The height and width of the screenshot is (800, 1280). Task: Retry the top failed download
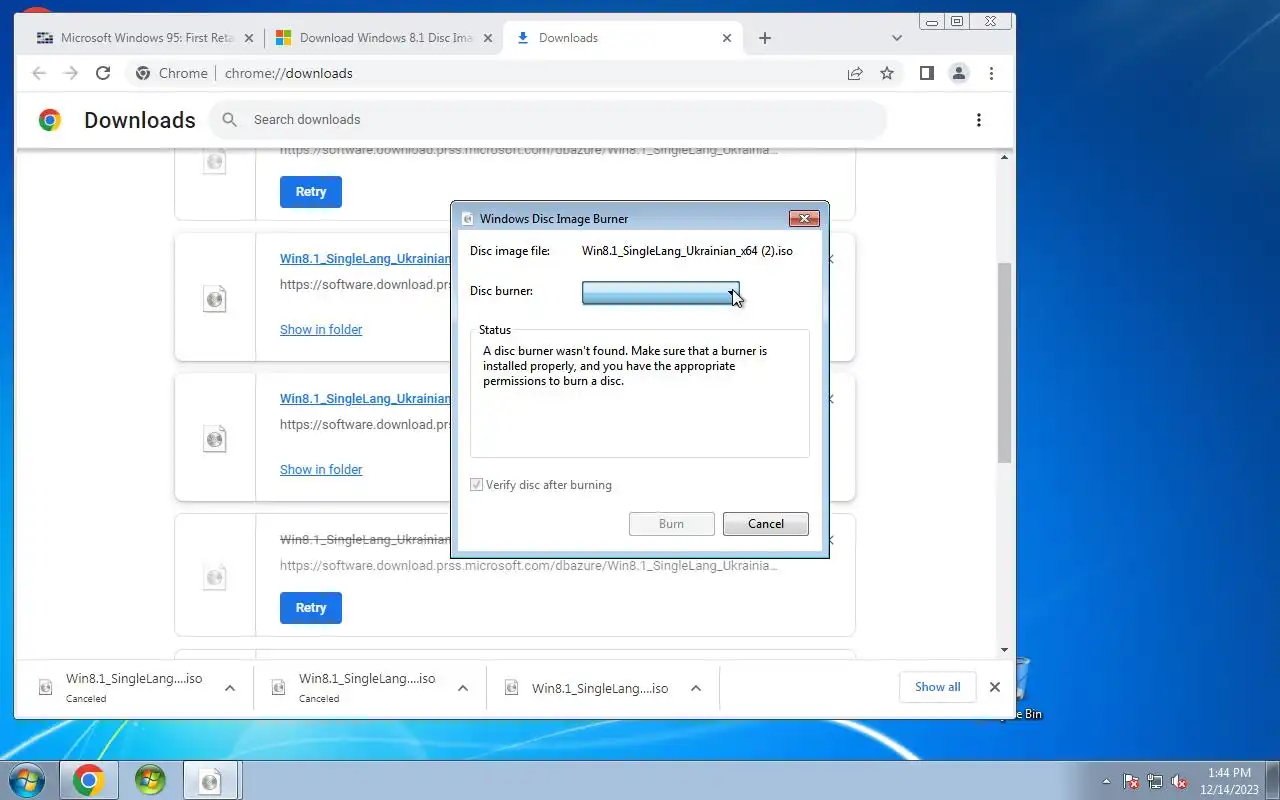(x=311, y=192)
